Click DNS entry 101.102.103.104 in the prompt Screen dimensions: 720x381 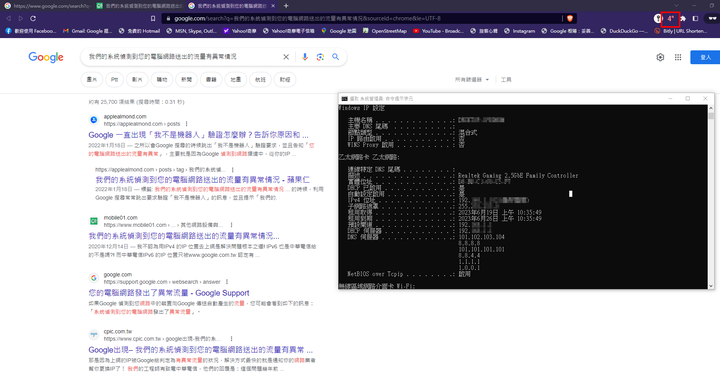coord(481,237)
